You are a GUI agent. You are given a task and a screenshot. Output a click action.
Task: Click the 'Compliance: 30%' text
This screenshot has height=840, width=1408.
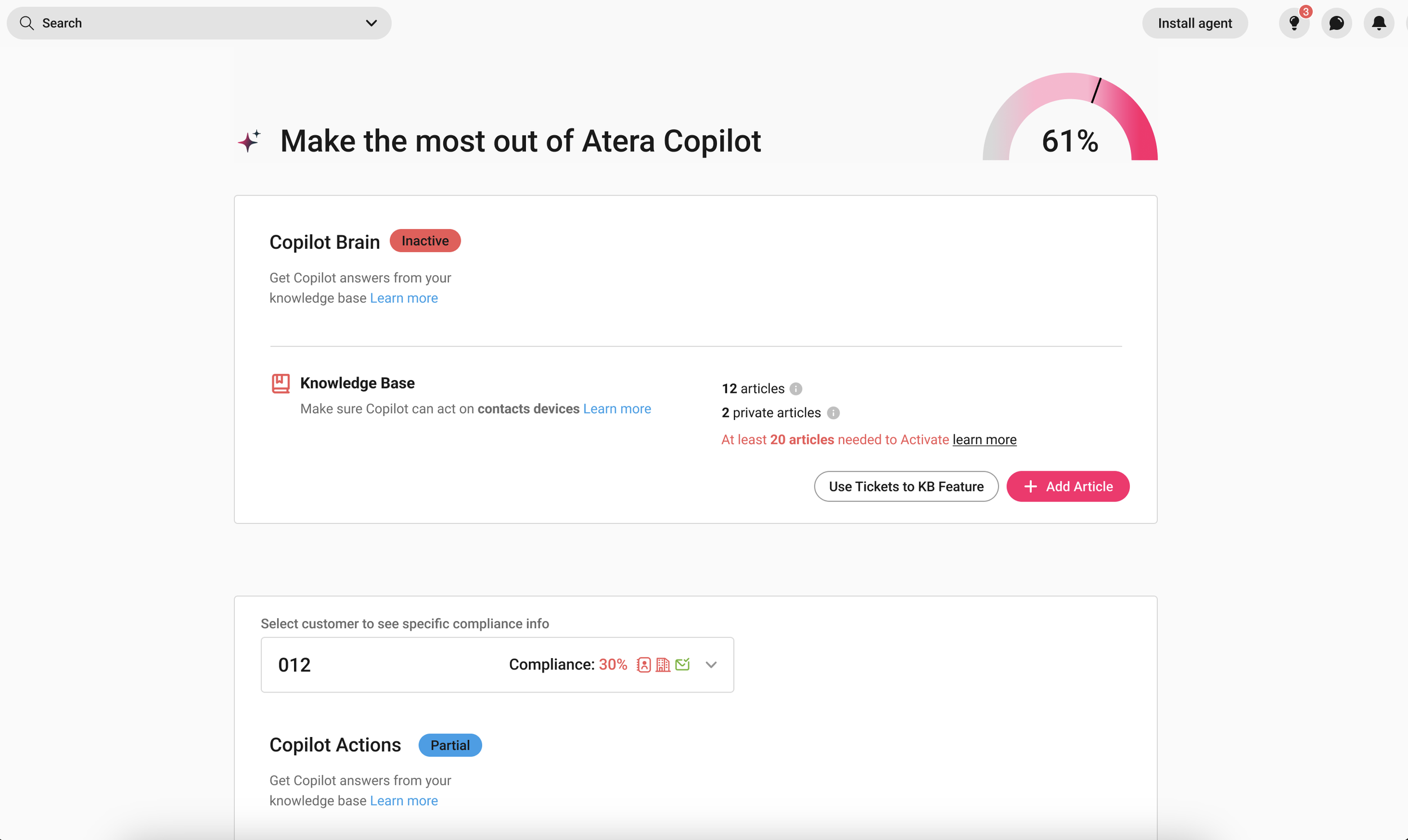pos(568,664)
